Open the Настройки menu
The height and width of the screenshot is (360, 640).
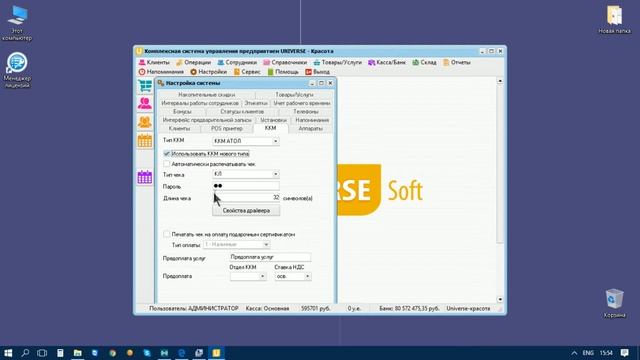209,72
